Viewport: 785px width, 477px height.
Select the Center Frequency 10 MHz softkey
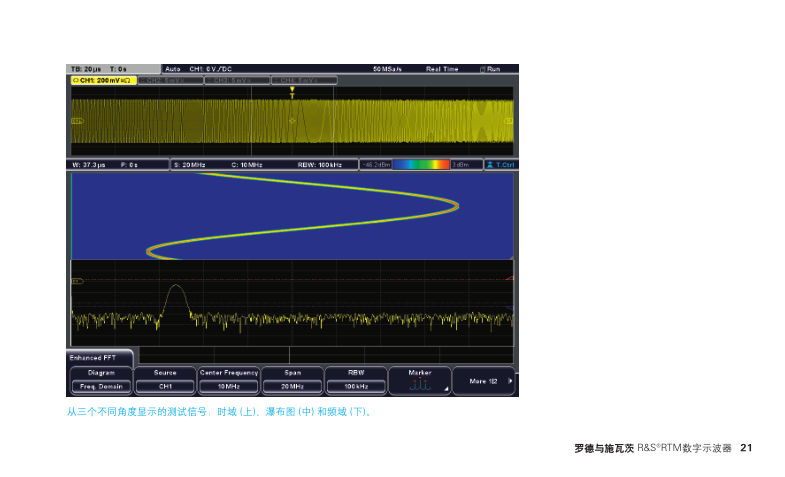[229, 380]
